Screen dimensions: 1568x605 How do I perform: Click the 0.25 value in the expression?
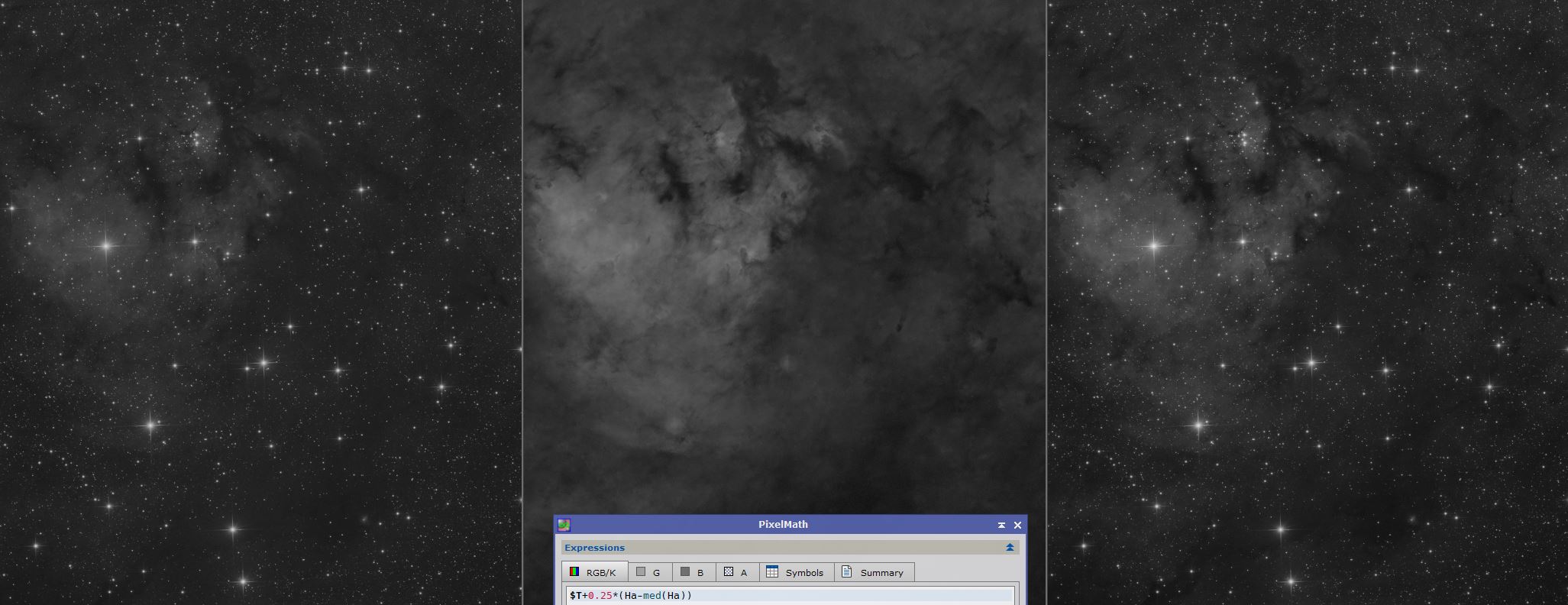pos(600,596)
